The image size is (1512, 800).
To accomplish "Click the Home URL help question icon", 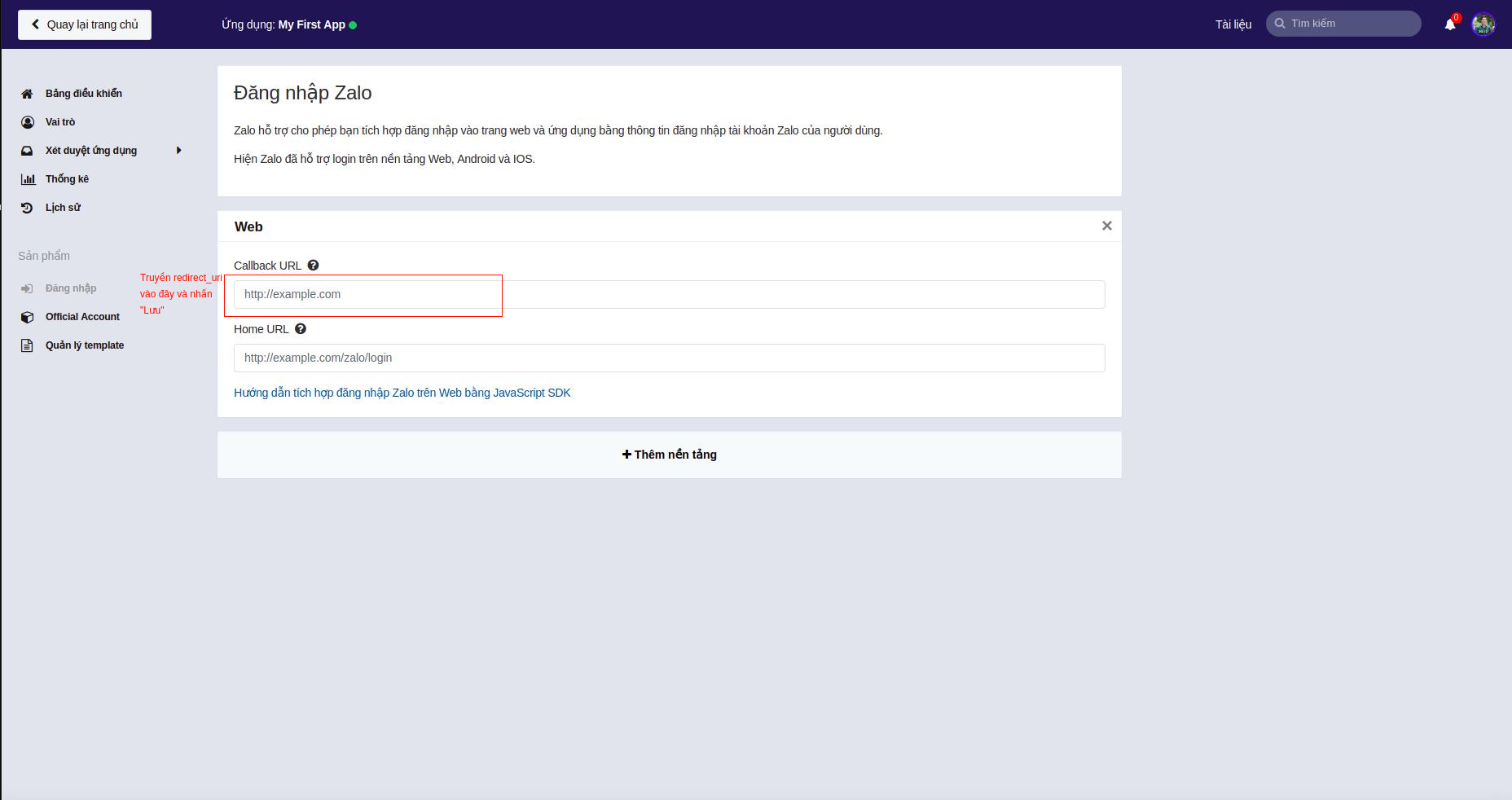I will point(301,329).
